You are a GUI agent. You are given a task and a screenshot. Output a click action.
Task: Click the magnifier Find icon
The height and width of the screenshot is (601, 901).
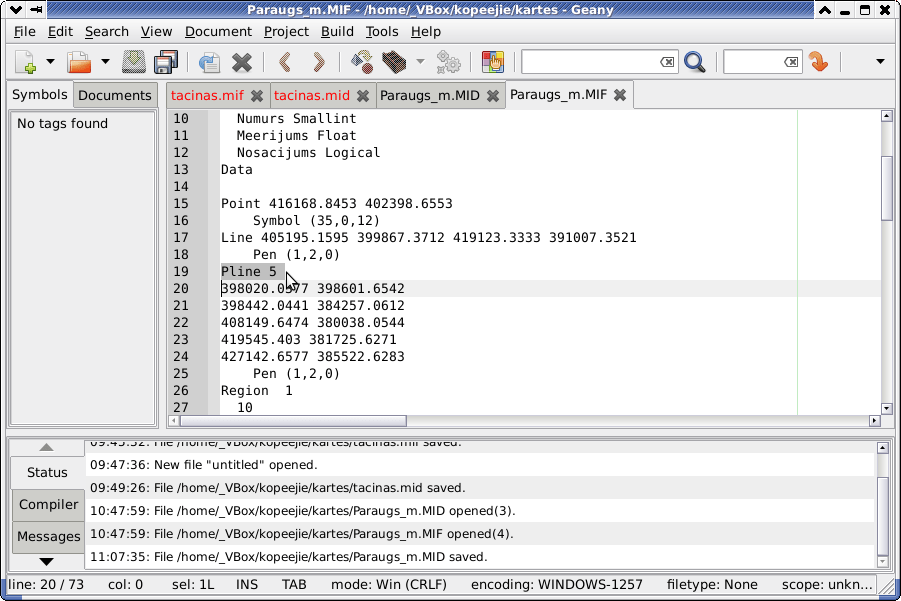[x=695, y=61]
